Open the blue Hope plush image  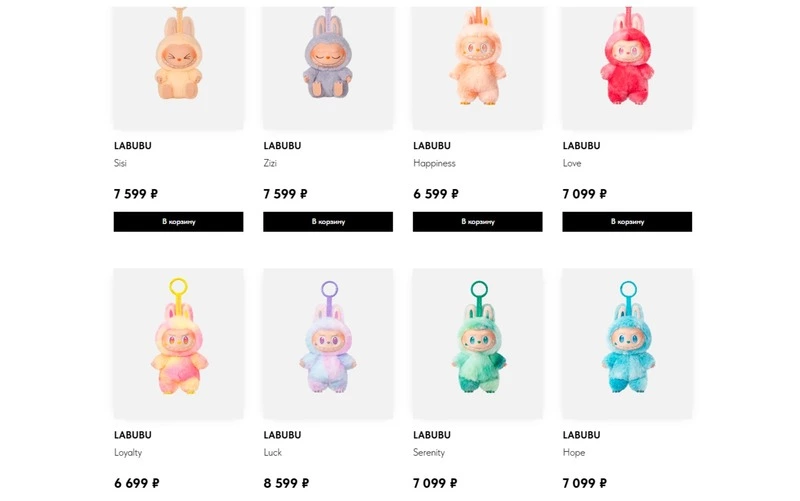(x=627, y=344)
